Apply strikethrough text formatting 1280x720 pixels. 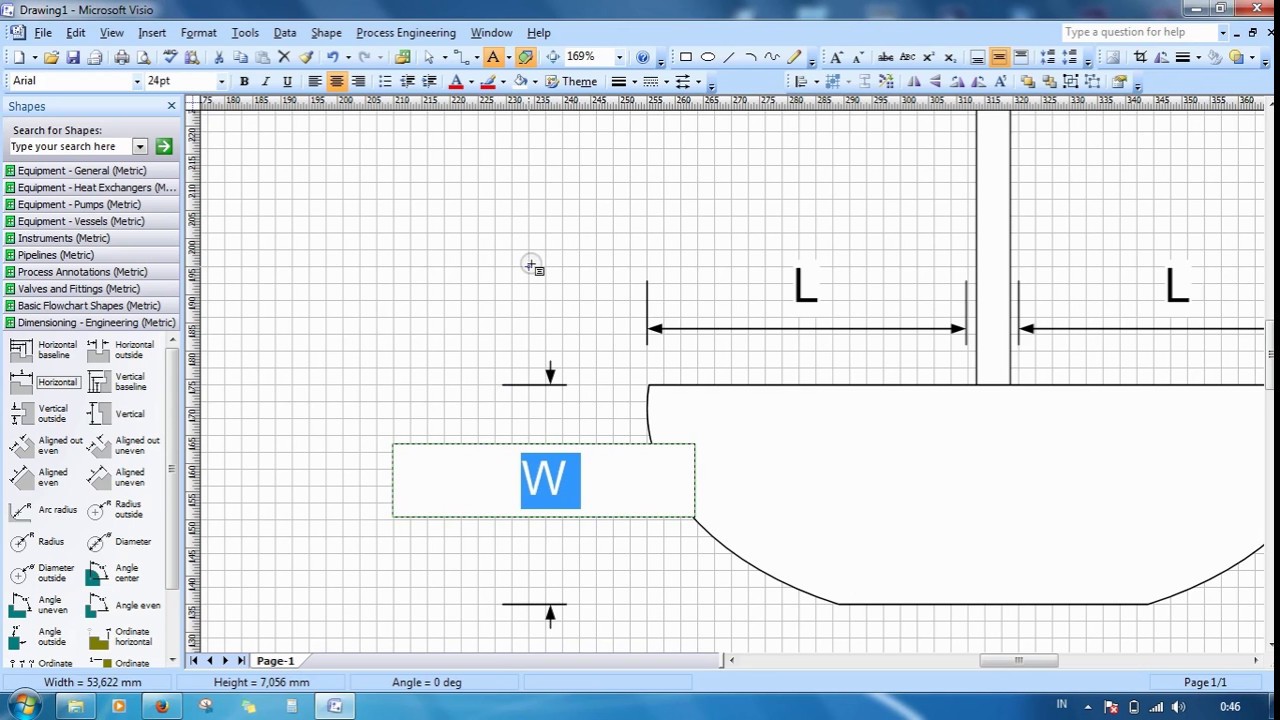pyautogui.click(x=885, y=57)
